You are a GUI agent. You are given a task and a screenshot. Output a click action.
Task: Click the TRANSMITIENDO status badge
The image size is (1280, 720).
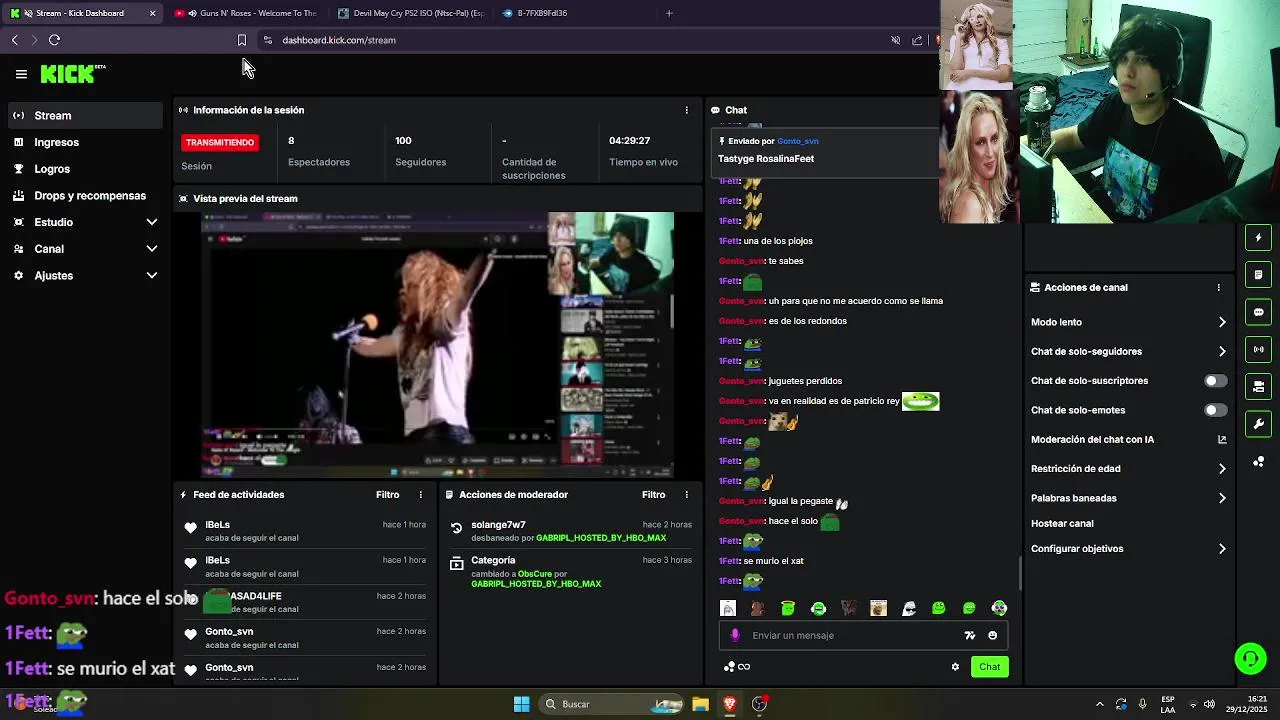pos(220,142)
